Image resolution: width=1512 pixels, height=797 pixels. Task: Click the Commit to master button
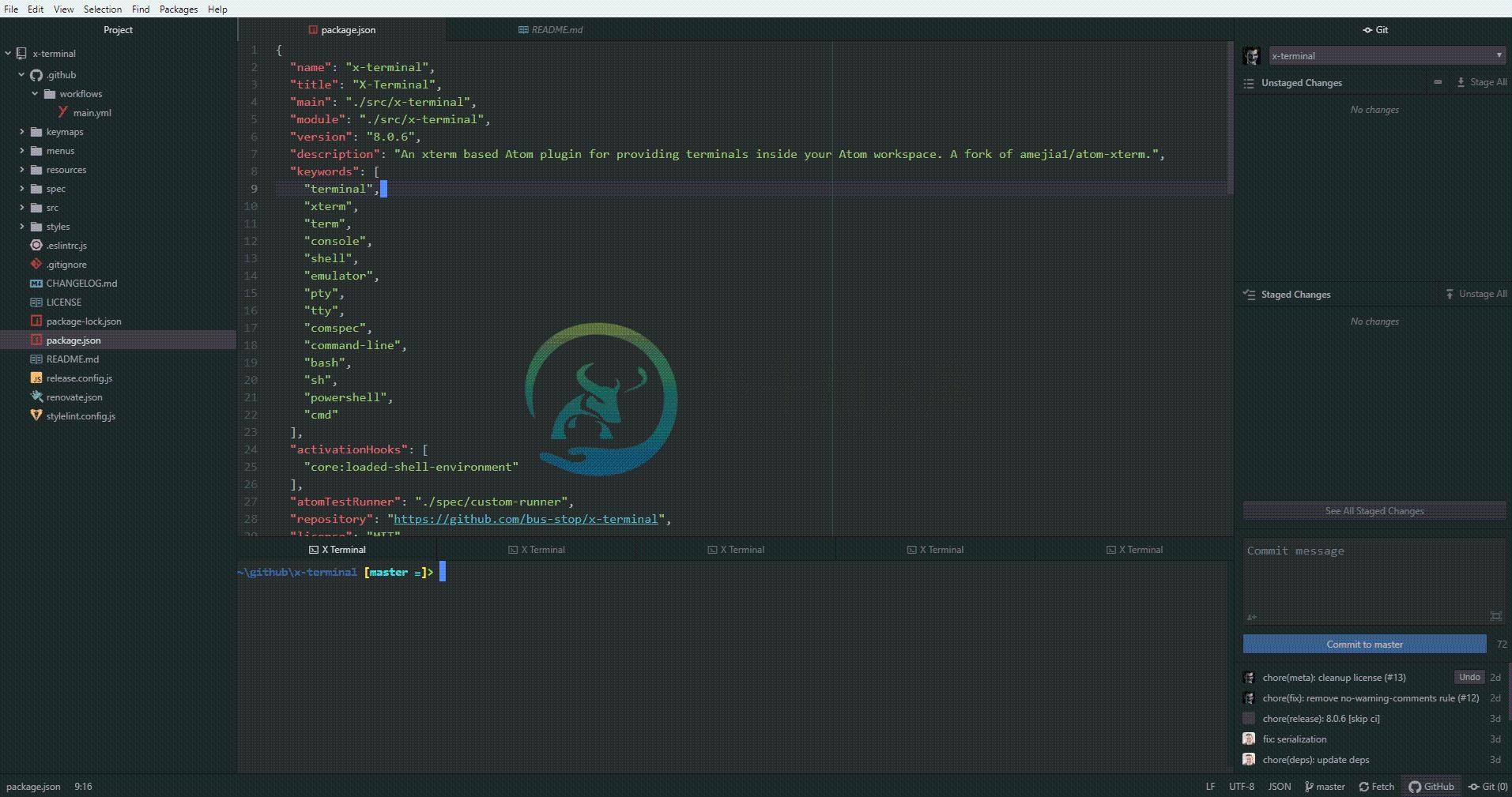tap(1364, 645)
